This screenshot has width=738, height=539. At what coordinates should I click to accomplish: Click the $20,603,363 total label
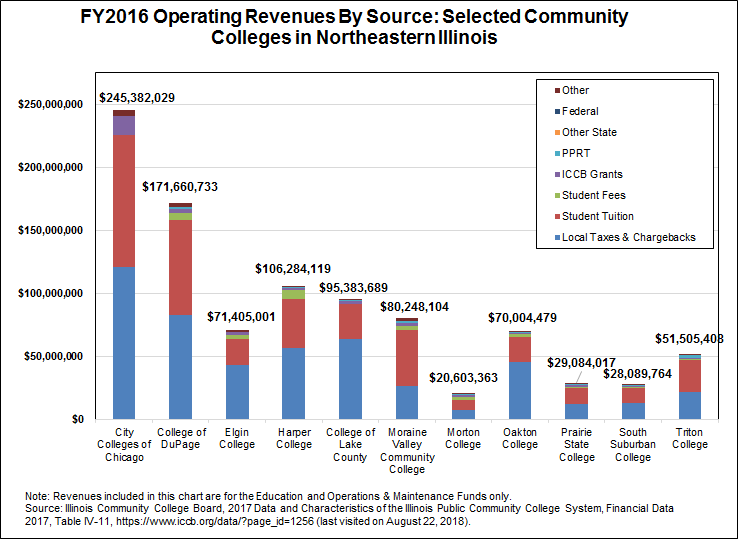[464, 378]
